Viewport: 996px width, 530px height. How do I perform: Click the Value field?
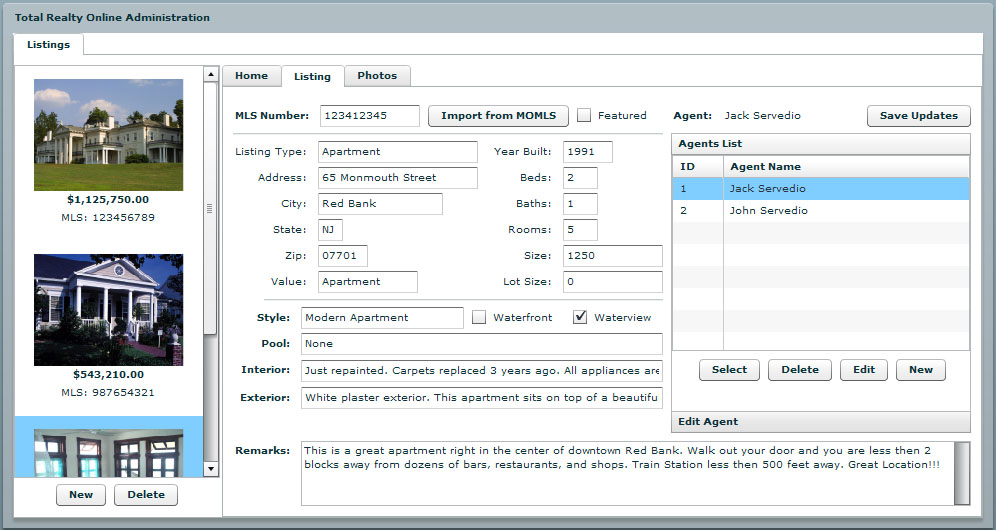point(368,282)
